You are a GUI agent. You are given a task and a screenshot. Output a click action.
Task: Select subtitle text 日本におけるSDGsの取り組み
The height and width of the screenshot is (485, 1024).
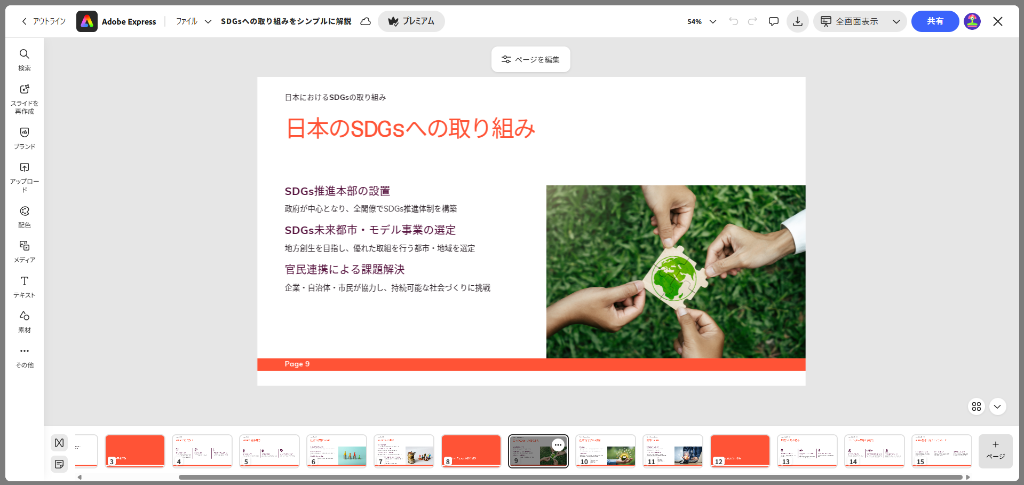click(x=335, y=97)
